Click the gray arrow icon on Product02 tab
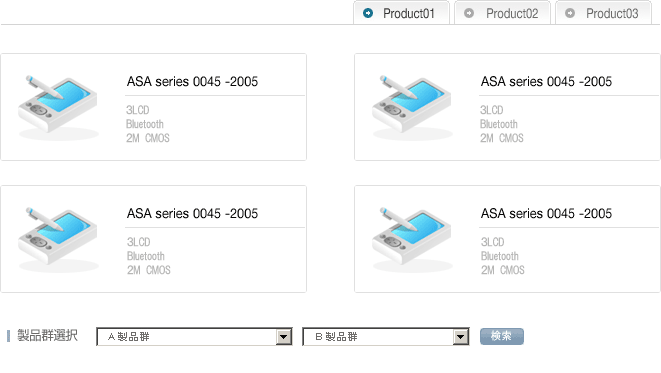 click(469, 13)
